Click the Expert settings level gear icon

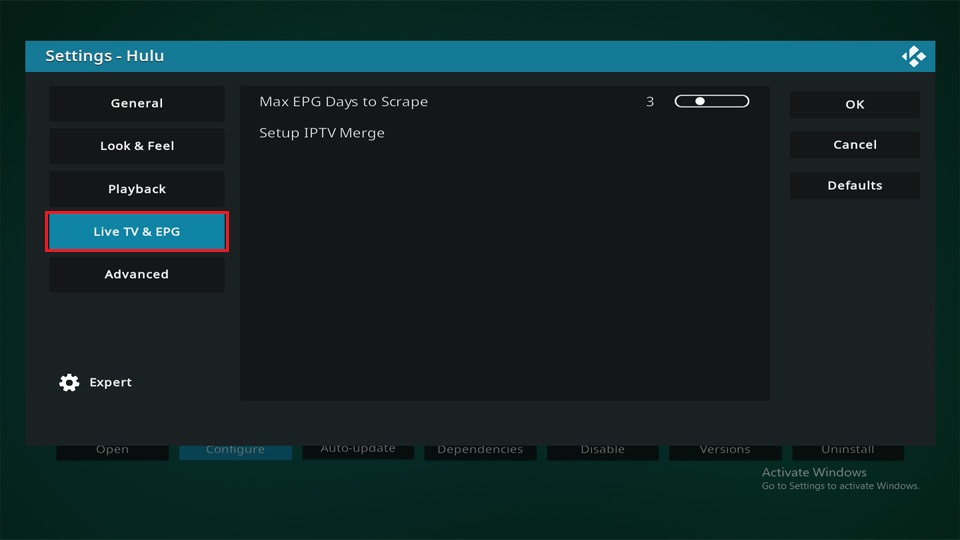coord(69,383)
